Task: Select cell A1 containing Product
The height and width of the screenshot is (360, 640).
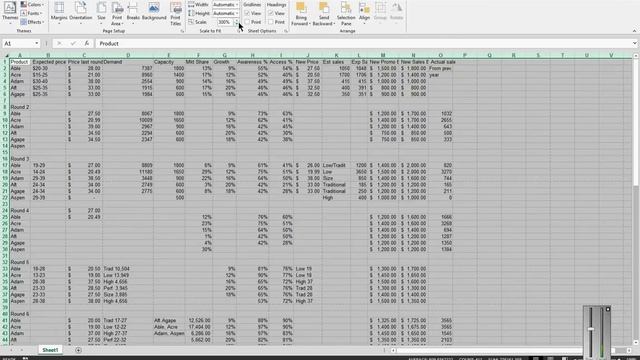Action: click(x=20, y=62)
